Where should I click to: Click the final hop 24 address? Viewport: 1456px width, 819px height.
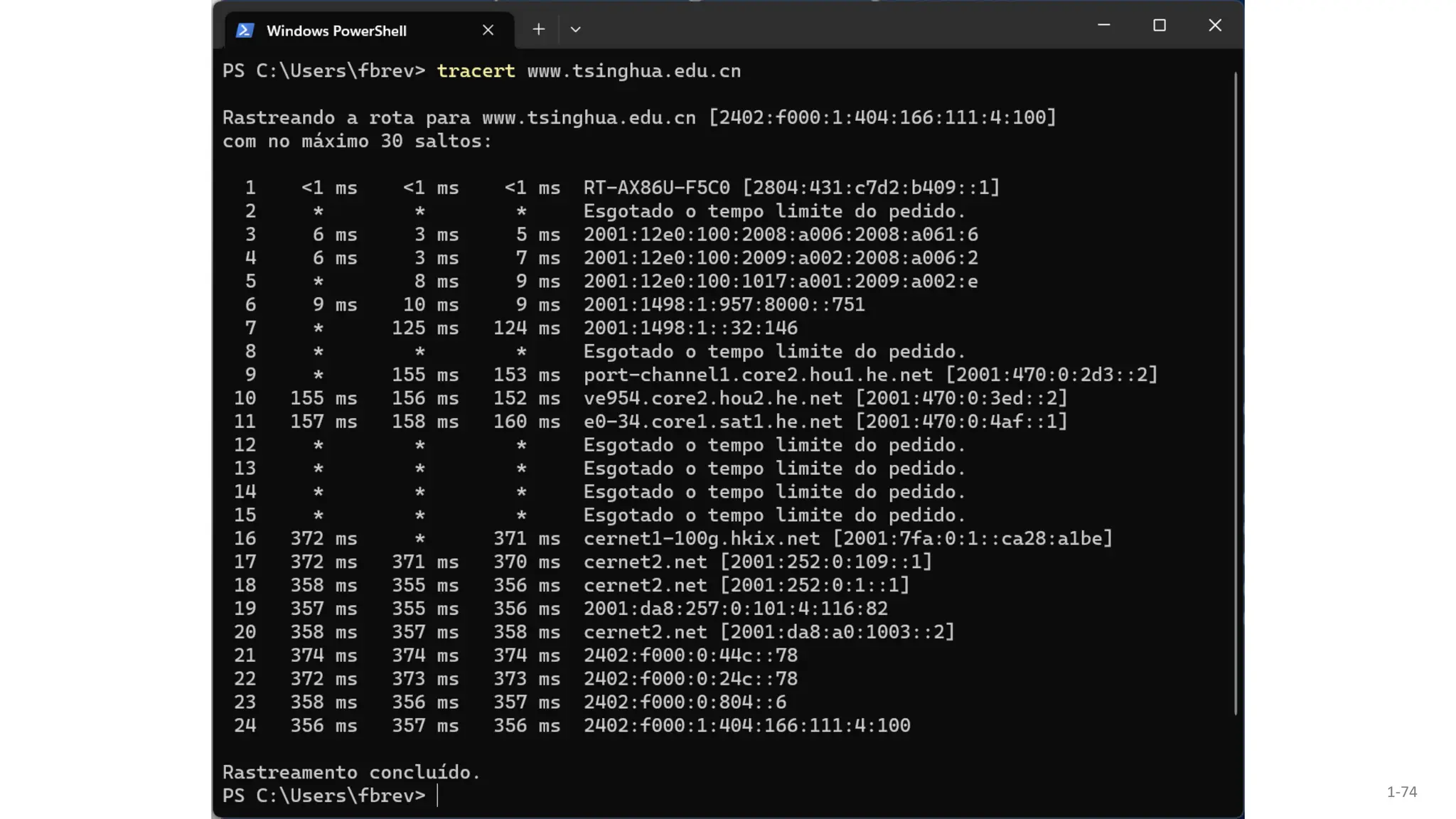click(746, 725)
